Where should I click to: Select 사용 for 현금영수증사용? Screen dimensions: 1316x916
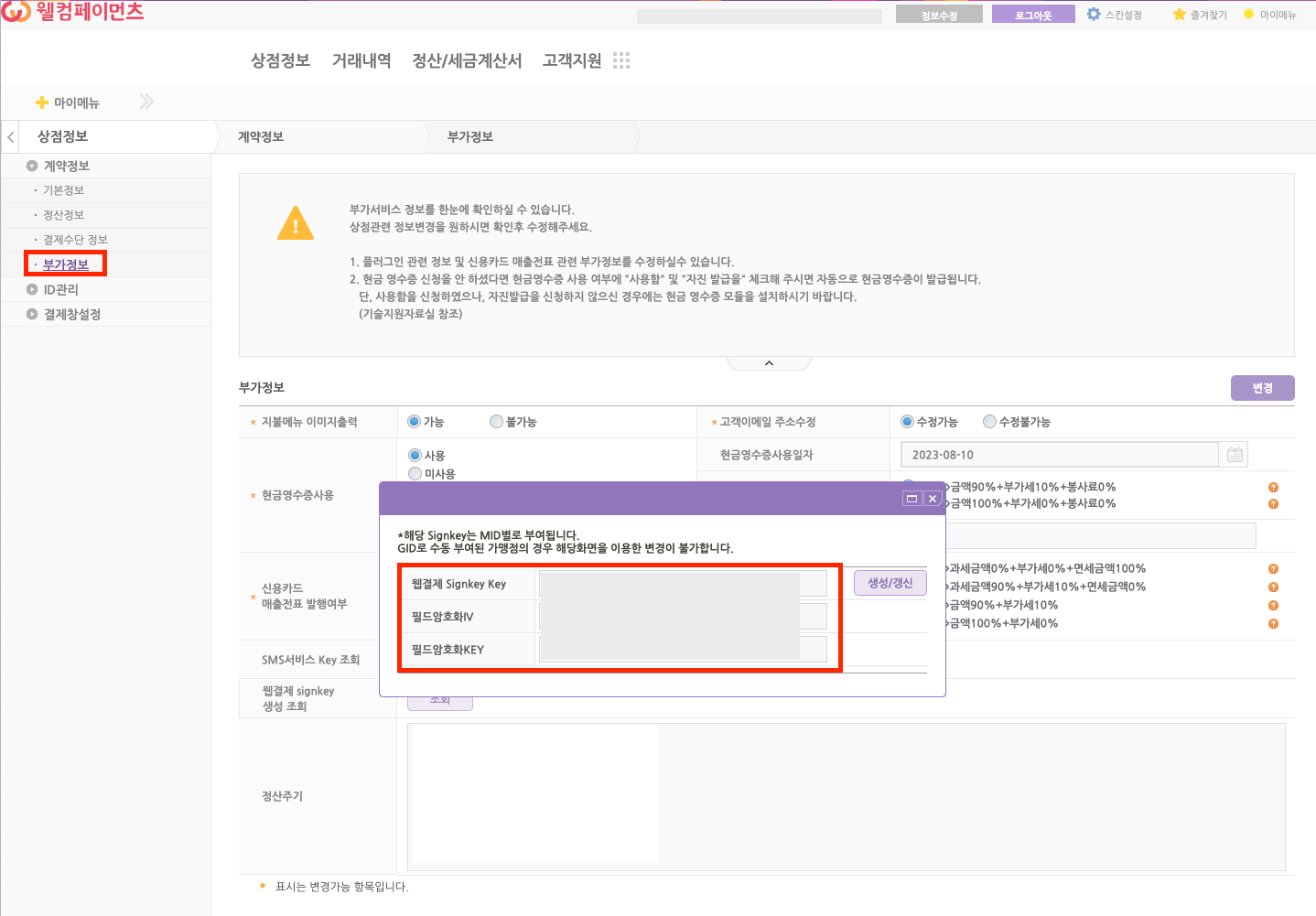point(415,456)
